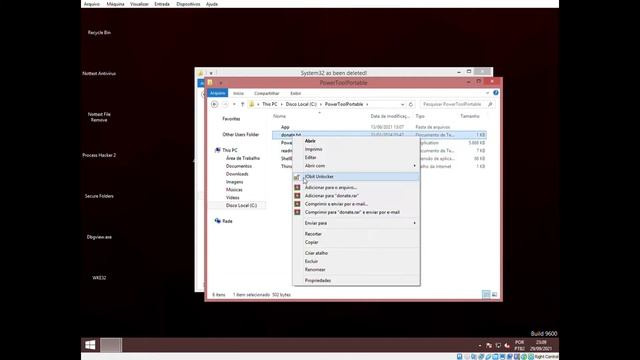Viewport: 640px width, 360px height.
Task: Open the Arquivo ribbon tab
Action: [x=218, y=93]
